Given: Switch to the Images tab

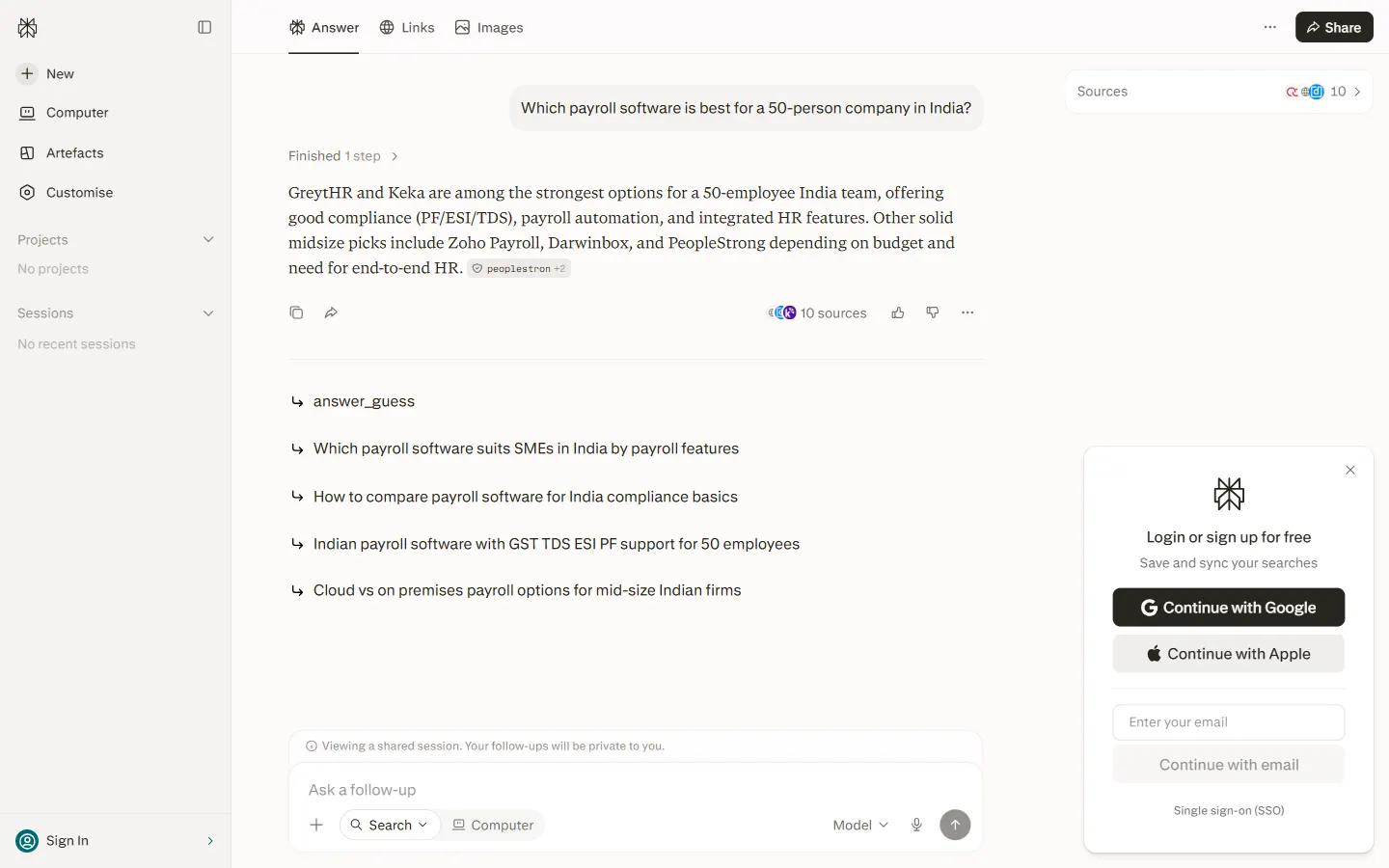Looking at the screenshot, I should [x=489, y=27].
